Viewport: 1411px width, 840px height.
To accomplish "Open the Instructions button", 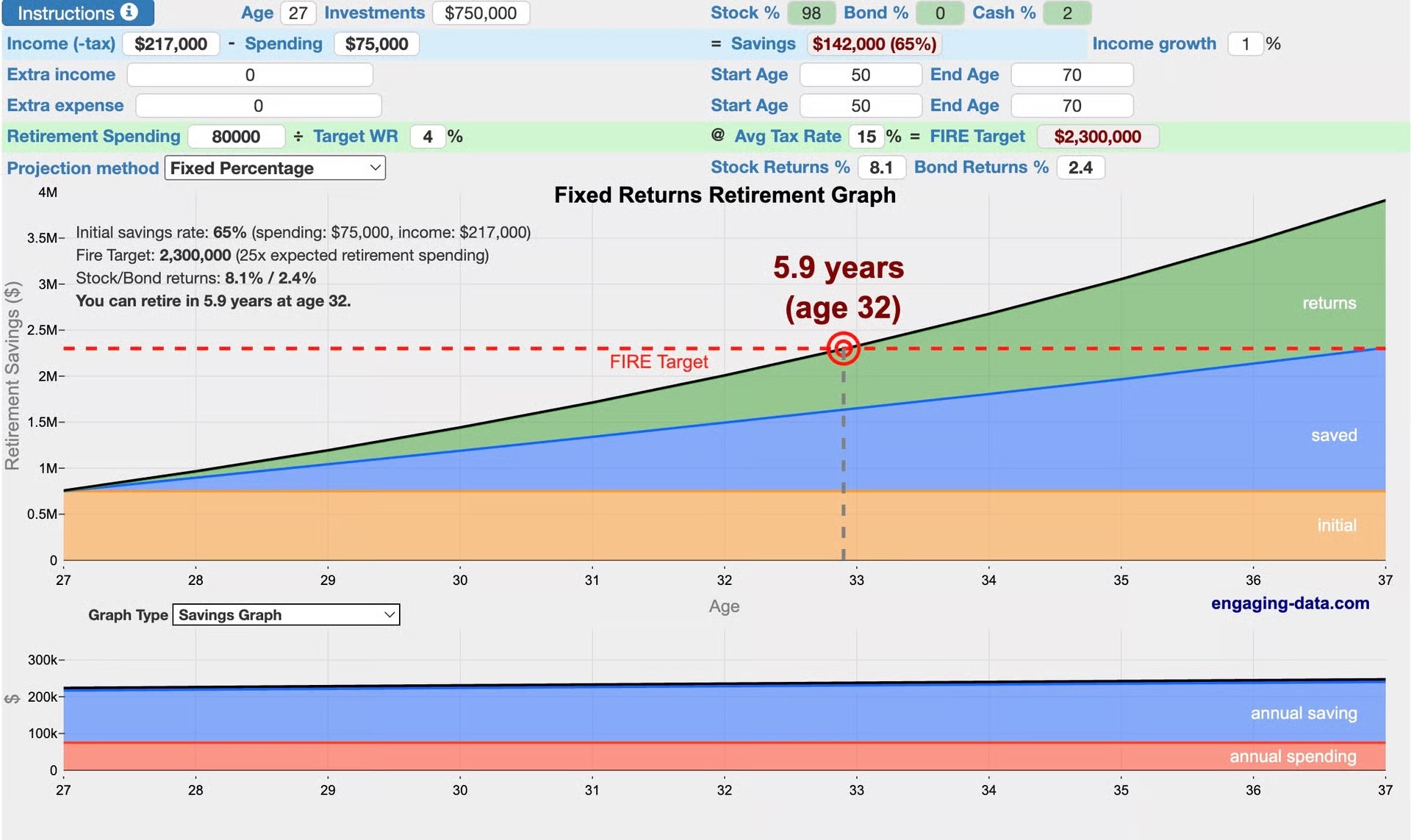I will coord(77,12).
